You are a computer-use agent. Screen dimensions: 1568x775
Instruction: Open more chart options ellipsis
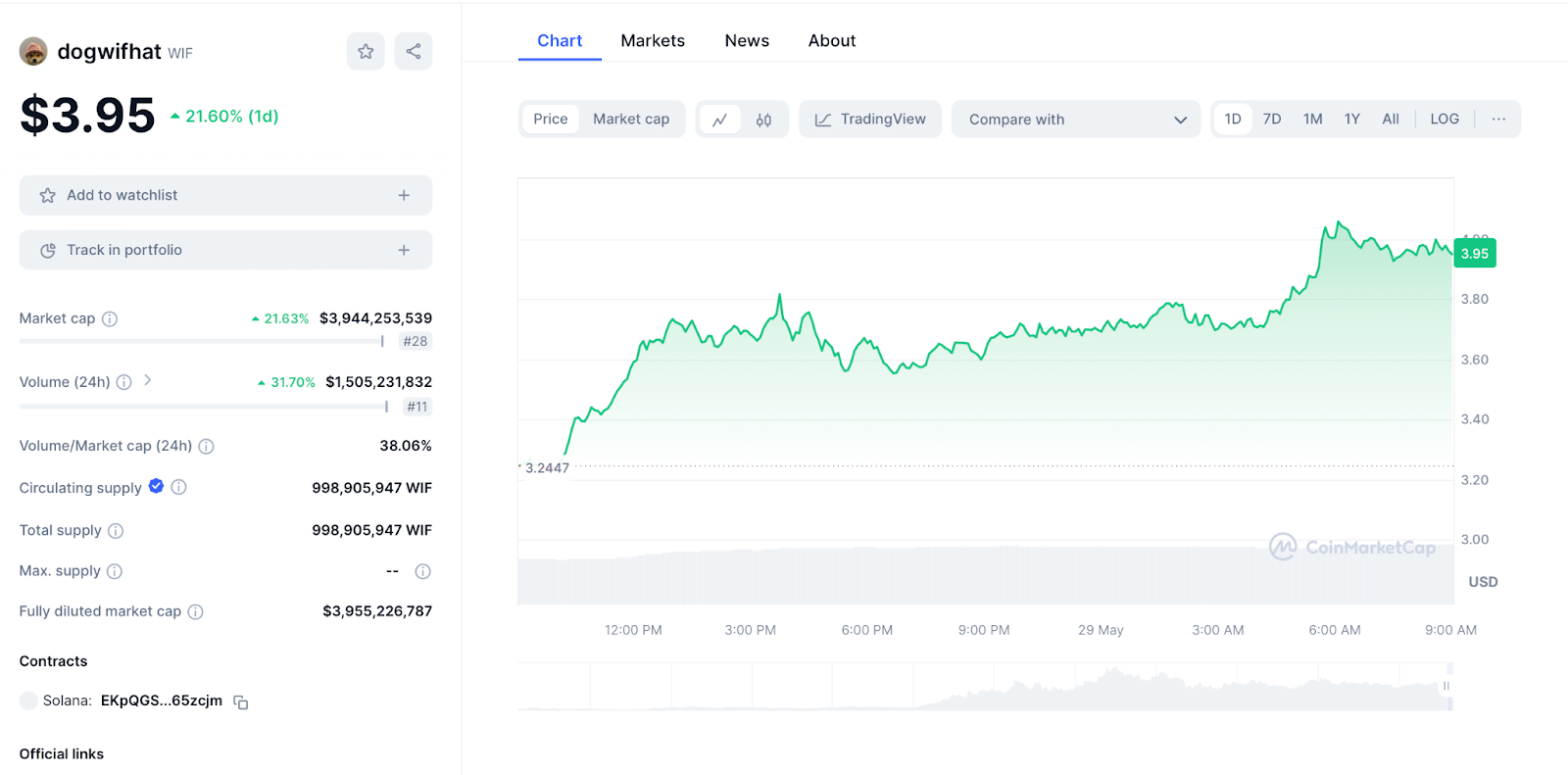coord(1498,119)
